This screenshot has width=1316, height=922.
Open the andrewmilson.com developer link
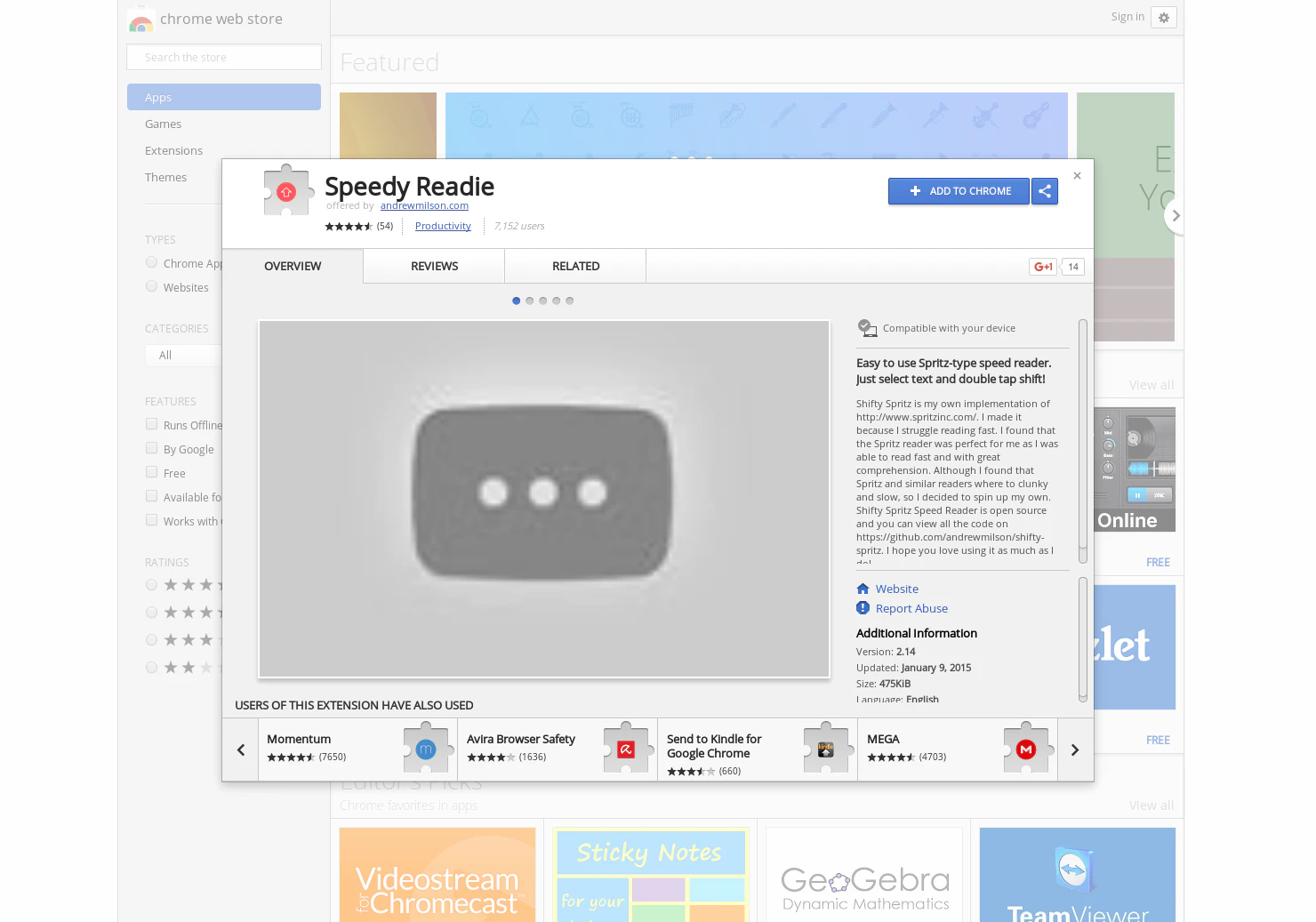[424, 205]
